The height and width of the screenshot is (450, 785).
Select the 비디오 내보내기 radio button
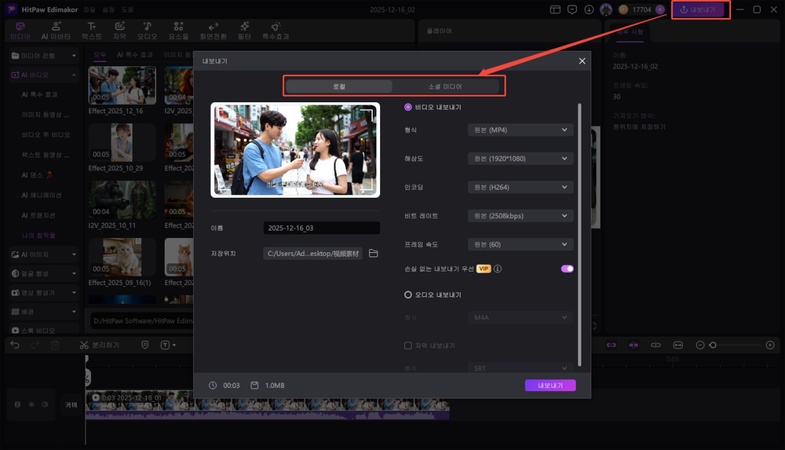pyautogui.click(x=408, y=107)
